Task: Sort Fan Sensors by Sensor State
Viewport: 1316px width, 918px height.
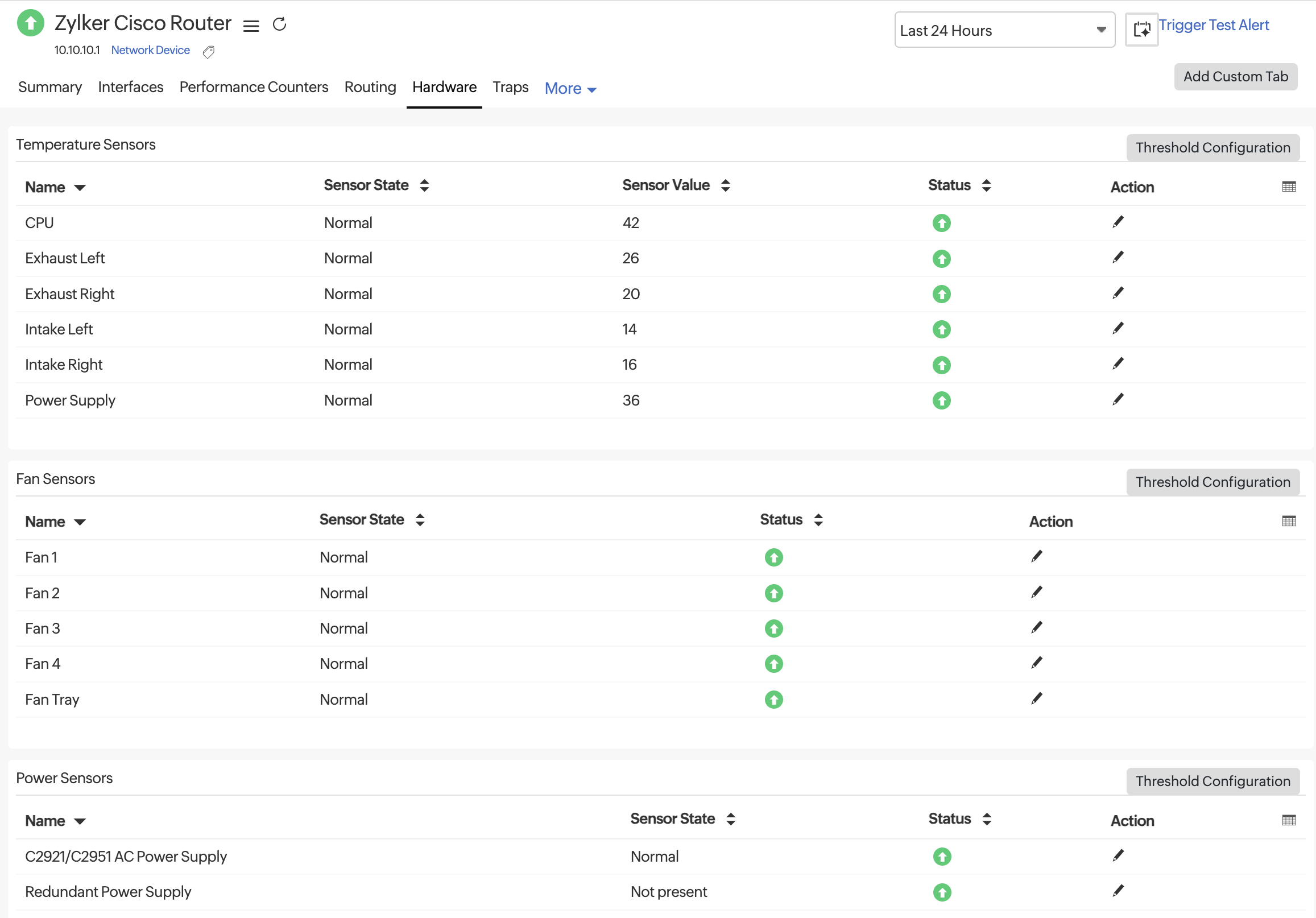Action: (420, 520)
